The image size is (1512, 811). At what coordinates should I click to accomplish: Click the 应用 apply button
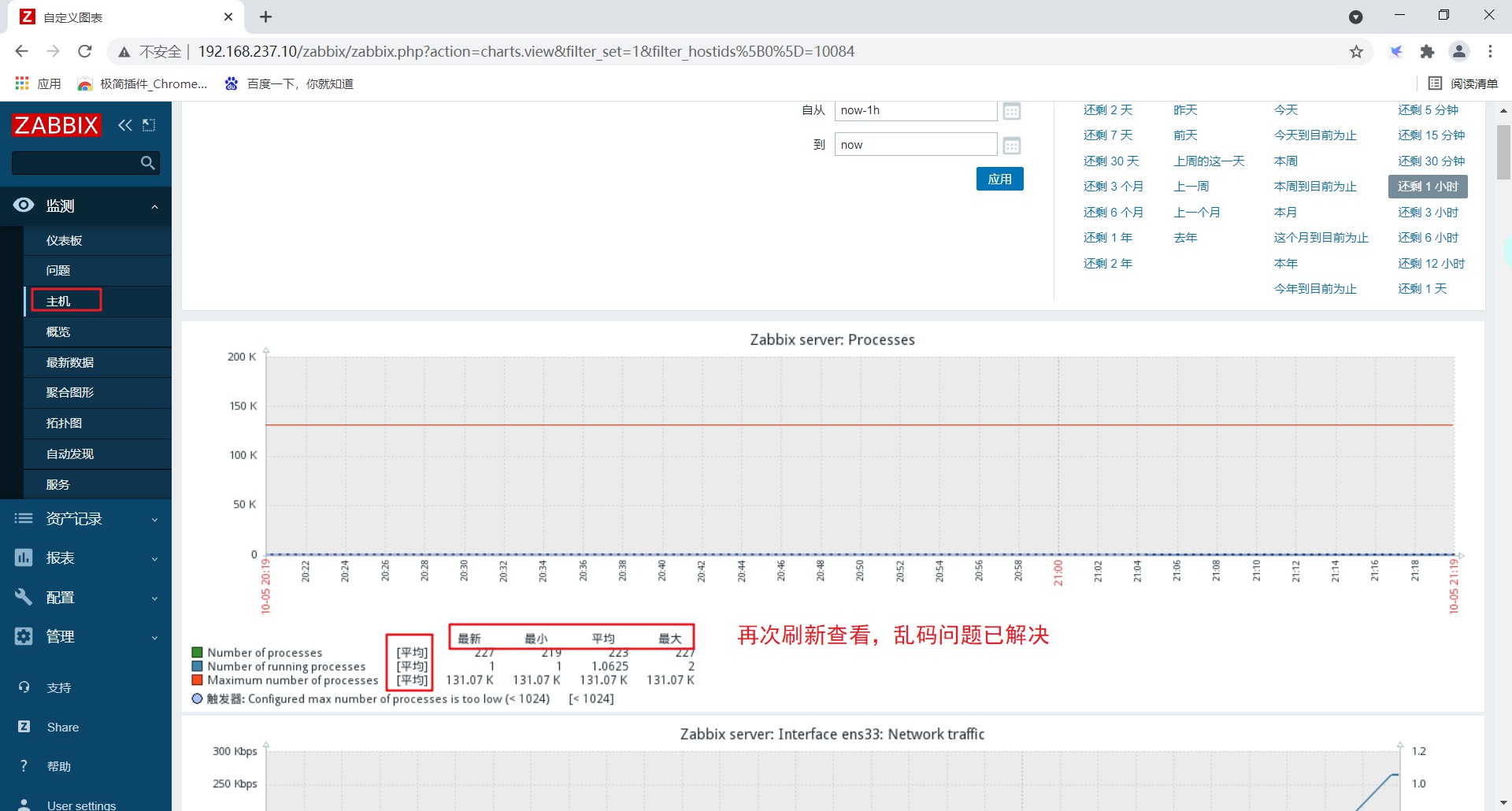[x=999, y=179]
